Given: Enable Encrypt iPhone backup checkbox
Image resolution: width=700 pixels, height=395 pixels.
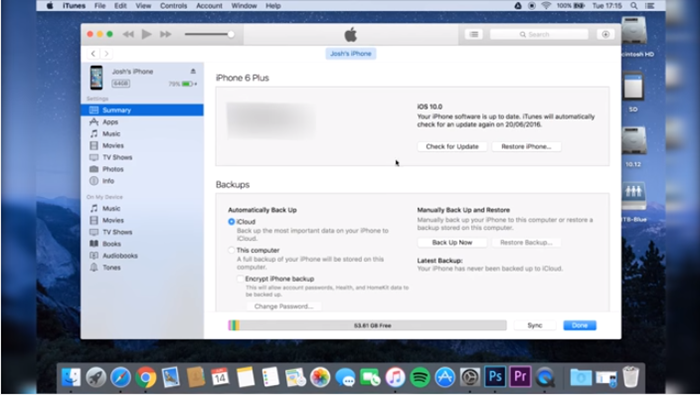Looking at the screenshot, I should pos(240,279).
